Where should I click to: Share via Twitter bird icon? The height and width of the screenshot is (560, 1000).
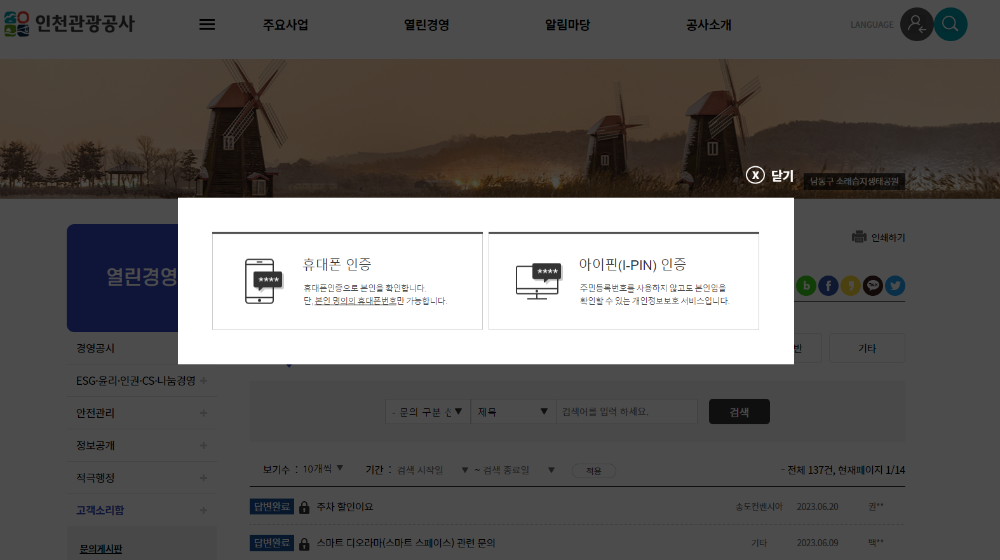click(x=895, y=286)
